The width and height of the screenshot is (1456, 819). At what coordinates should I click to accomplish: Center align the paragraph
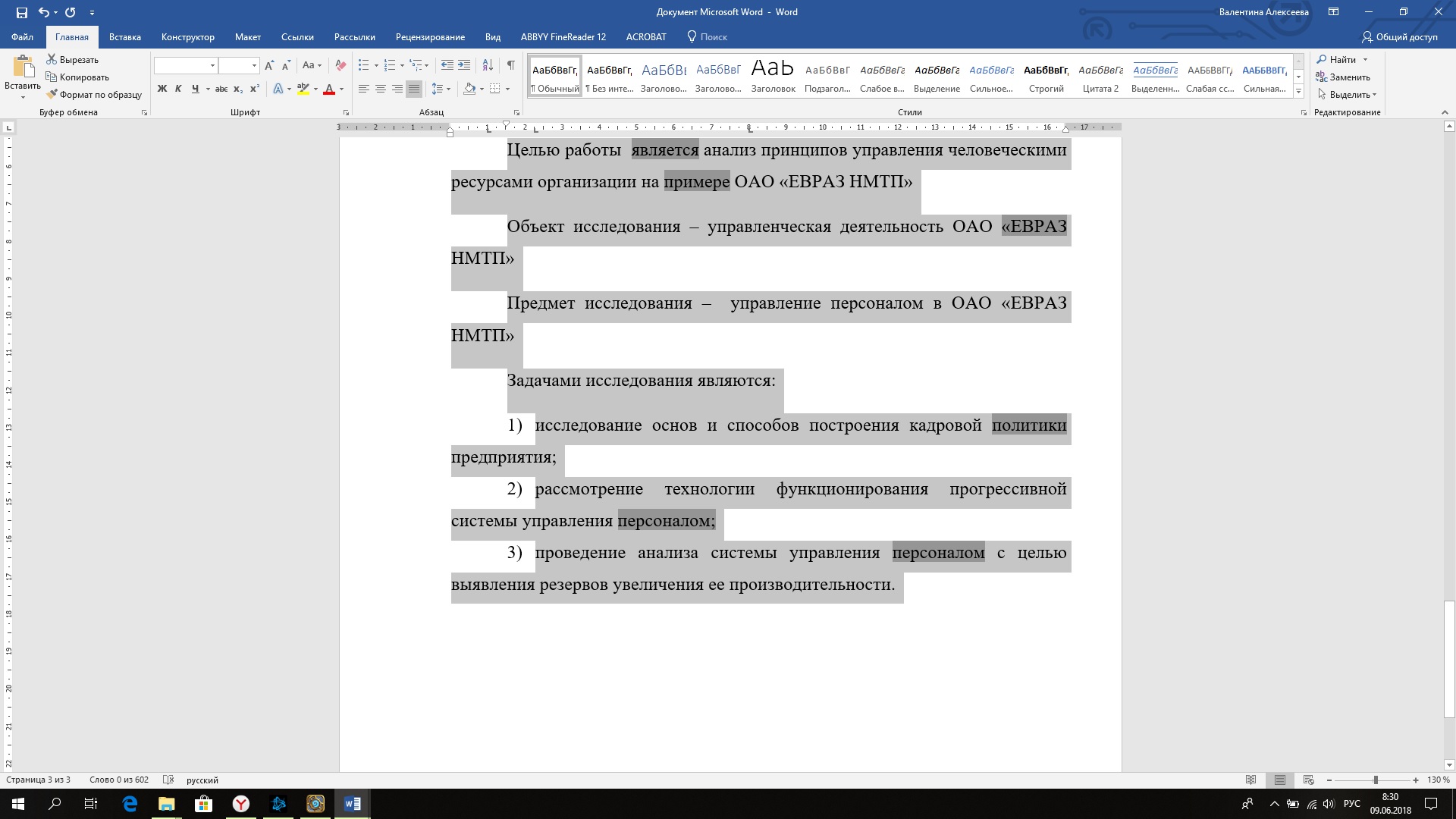(381, 89)
